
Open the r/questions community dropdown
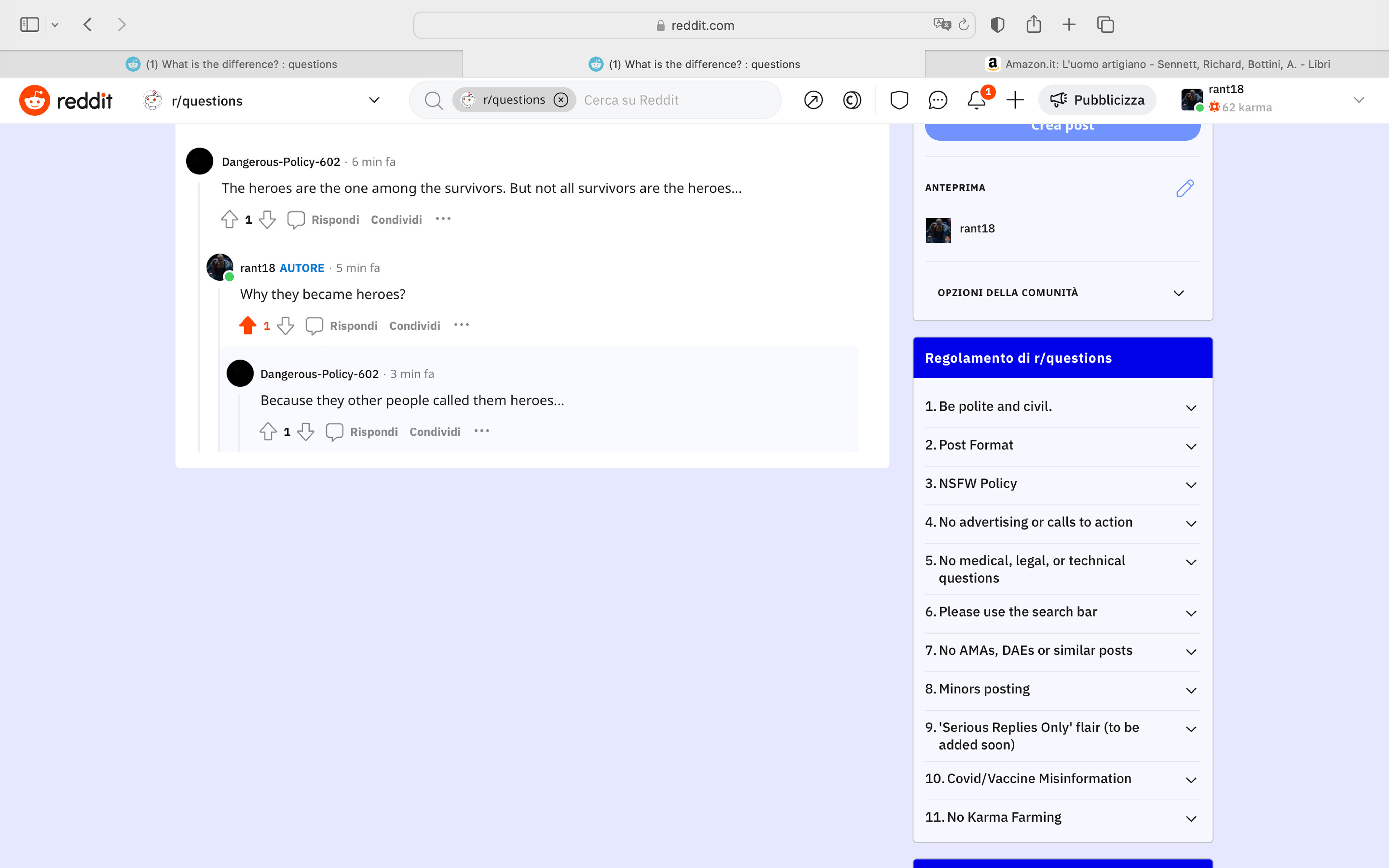coord(374,101)
